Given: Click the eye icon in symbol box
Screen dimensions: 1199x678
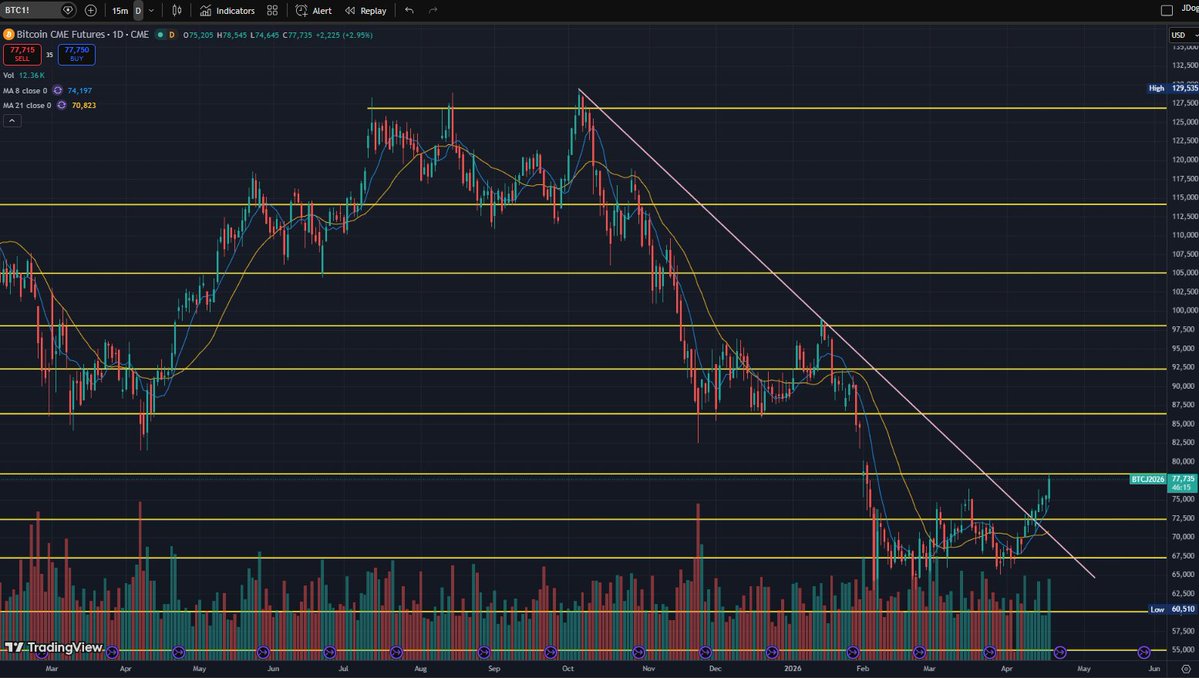Looking at the screenshot, I should coord(67,10).
